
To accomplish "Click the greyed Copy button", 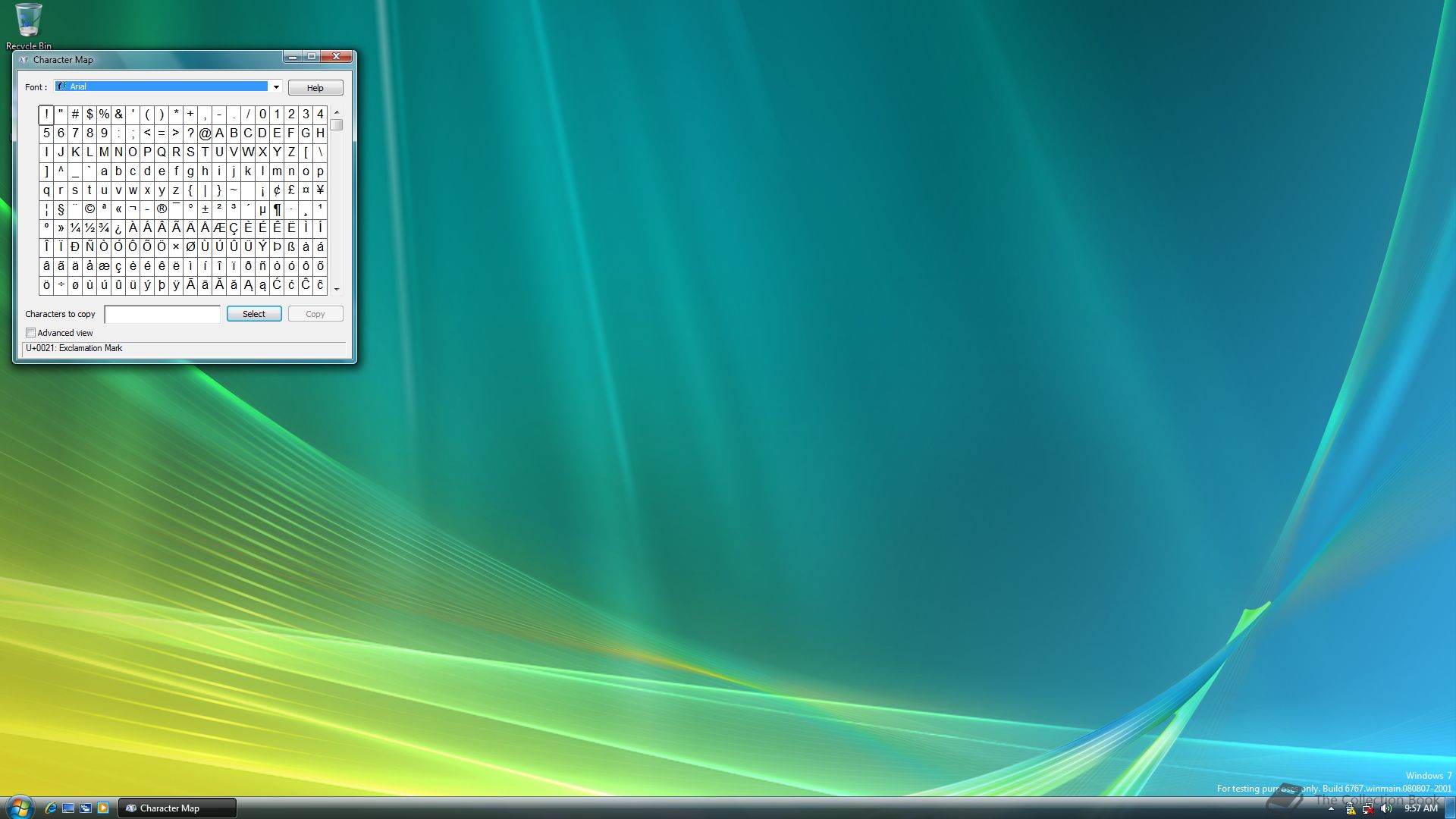I will coord(315,314).
